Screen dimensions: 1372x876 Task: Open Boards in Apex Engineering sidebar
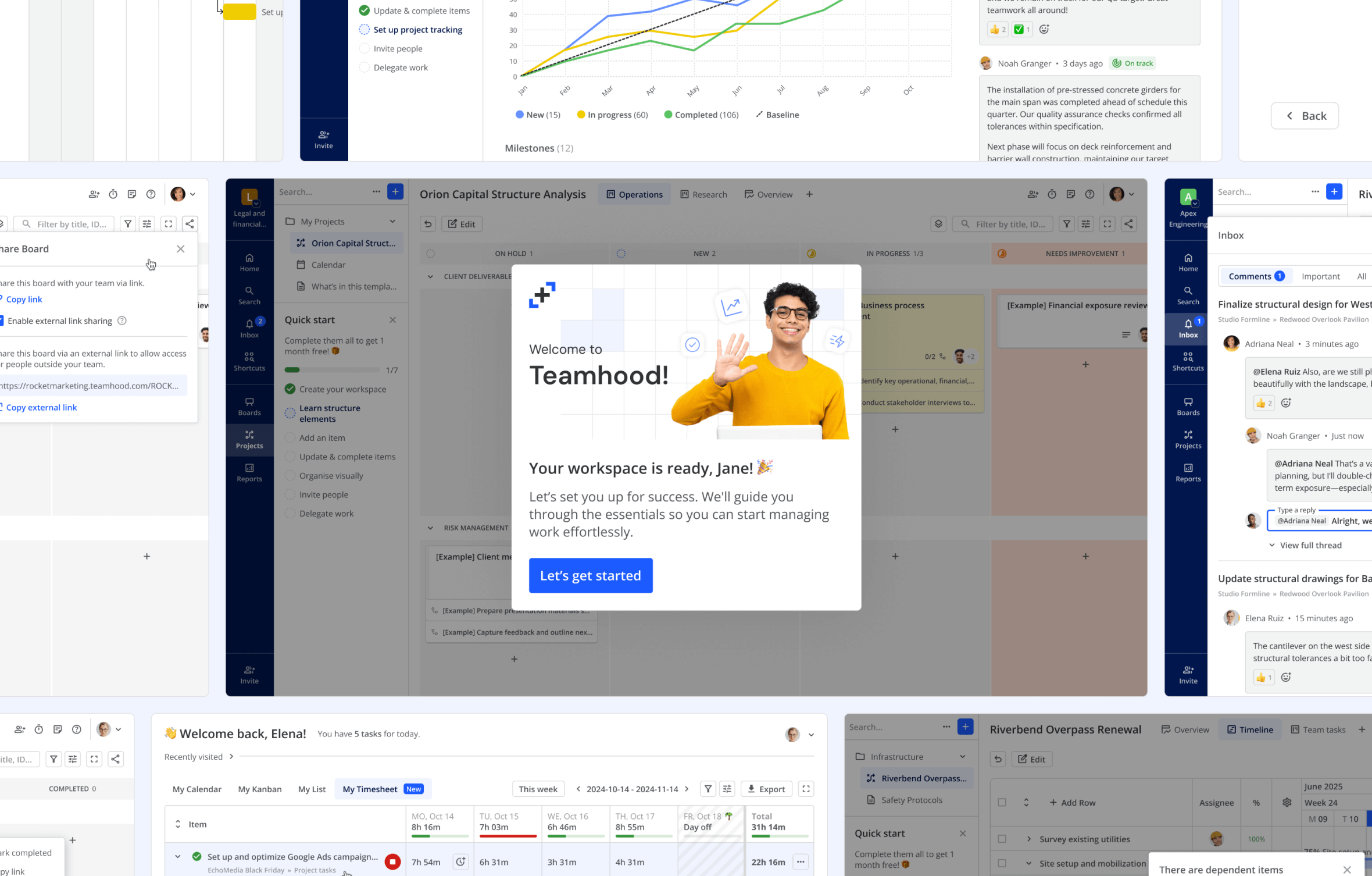[x=1188, y=406]
